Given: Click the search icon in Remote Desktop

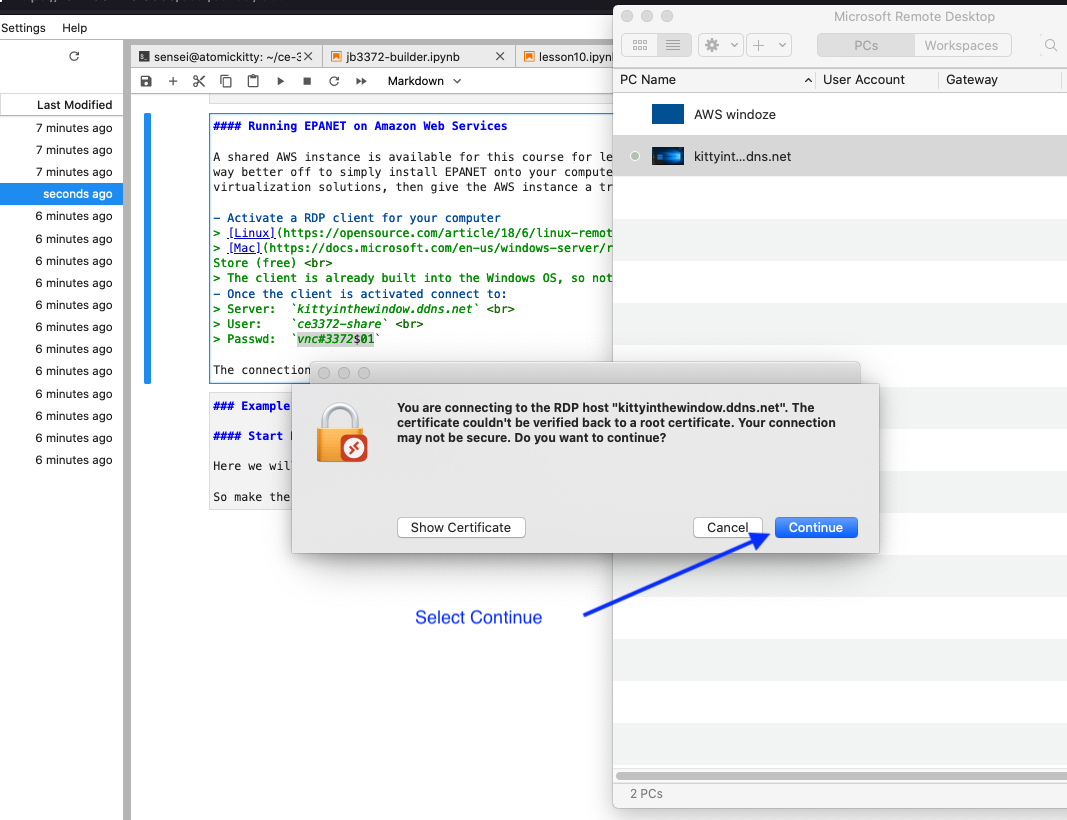Looking at the screenshot, I should point(1051,46).
